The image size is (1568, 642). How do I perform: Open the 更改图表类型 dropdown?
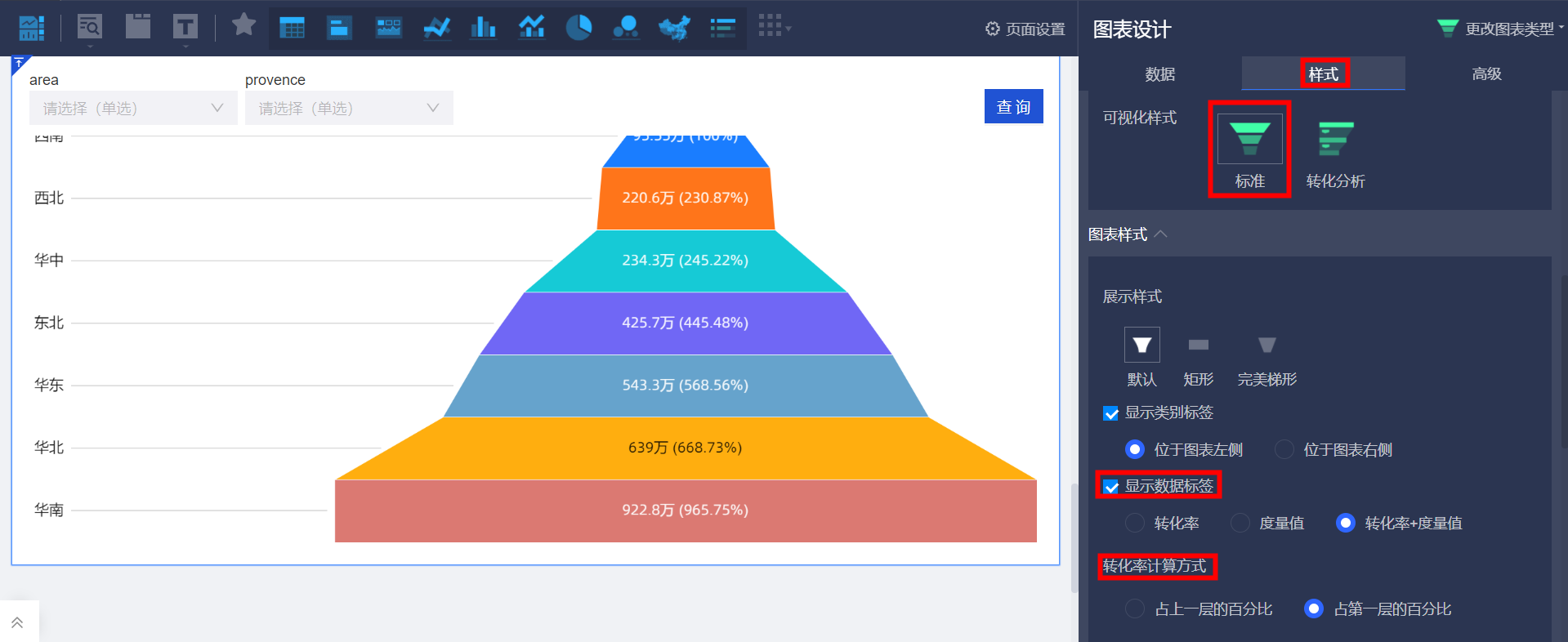tap(1500, 29)
